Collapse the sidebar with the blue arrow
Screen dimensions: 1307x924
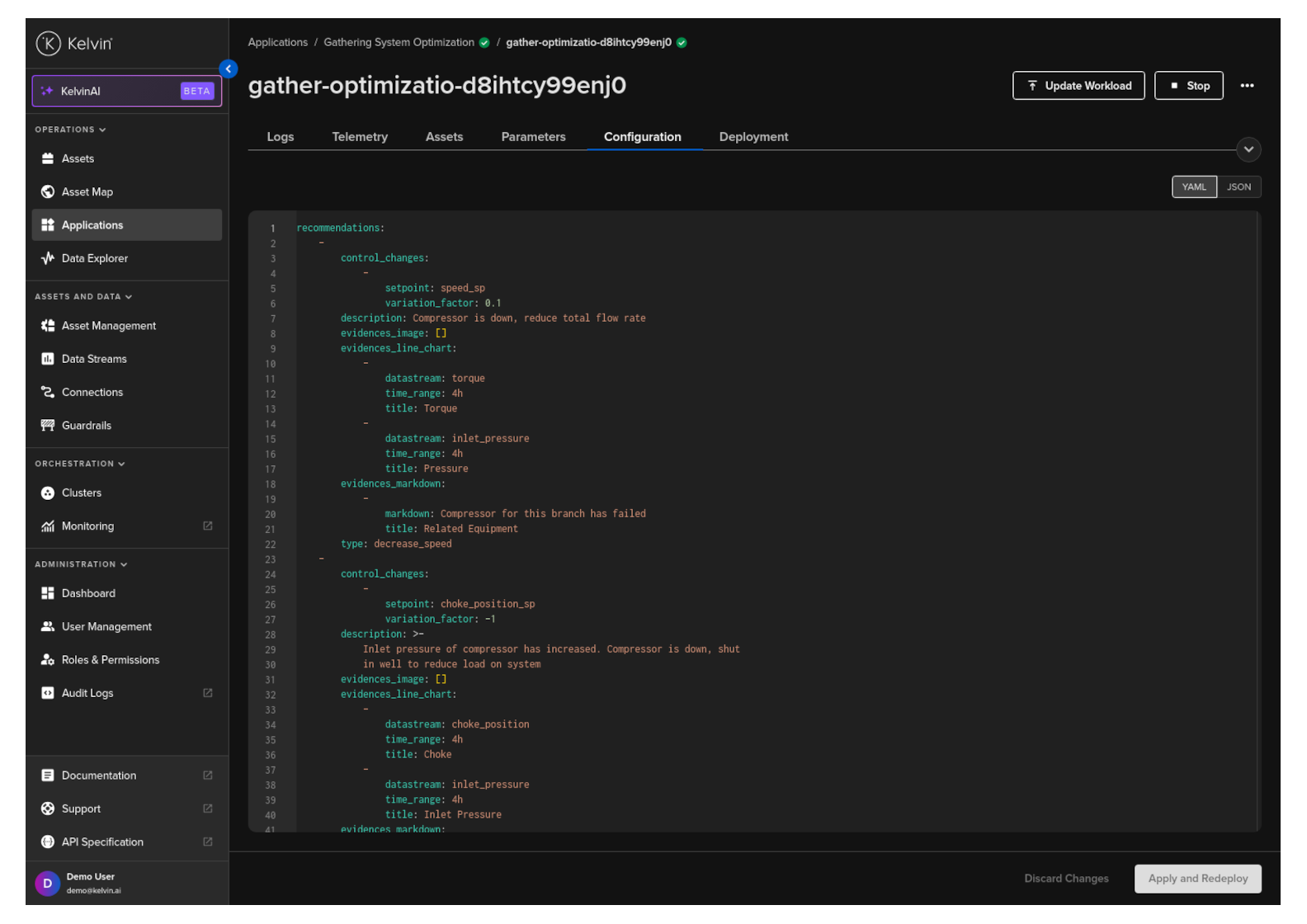229,69
